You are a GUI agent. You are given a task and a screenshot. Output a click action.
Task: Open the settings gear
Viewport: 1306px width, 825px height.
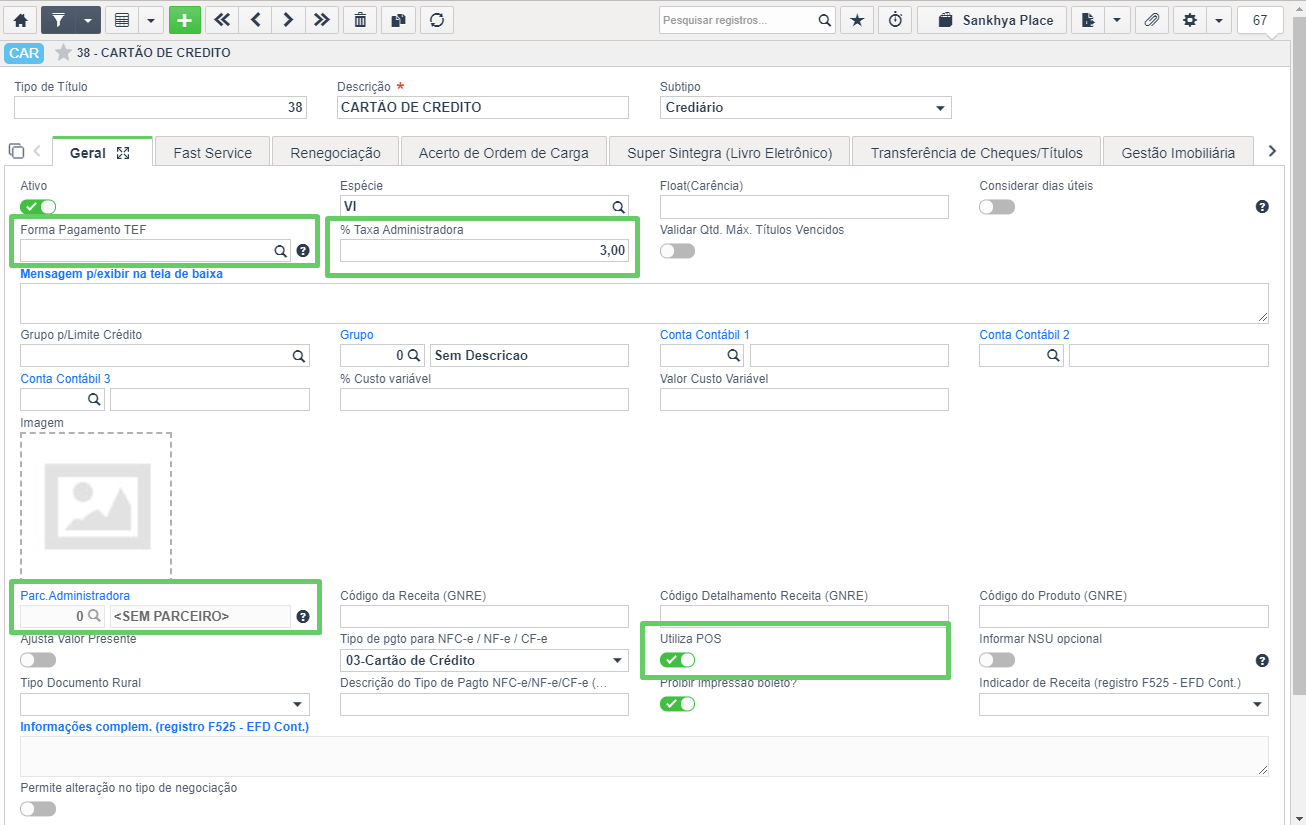[1190, 20]
